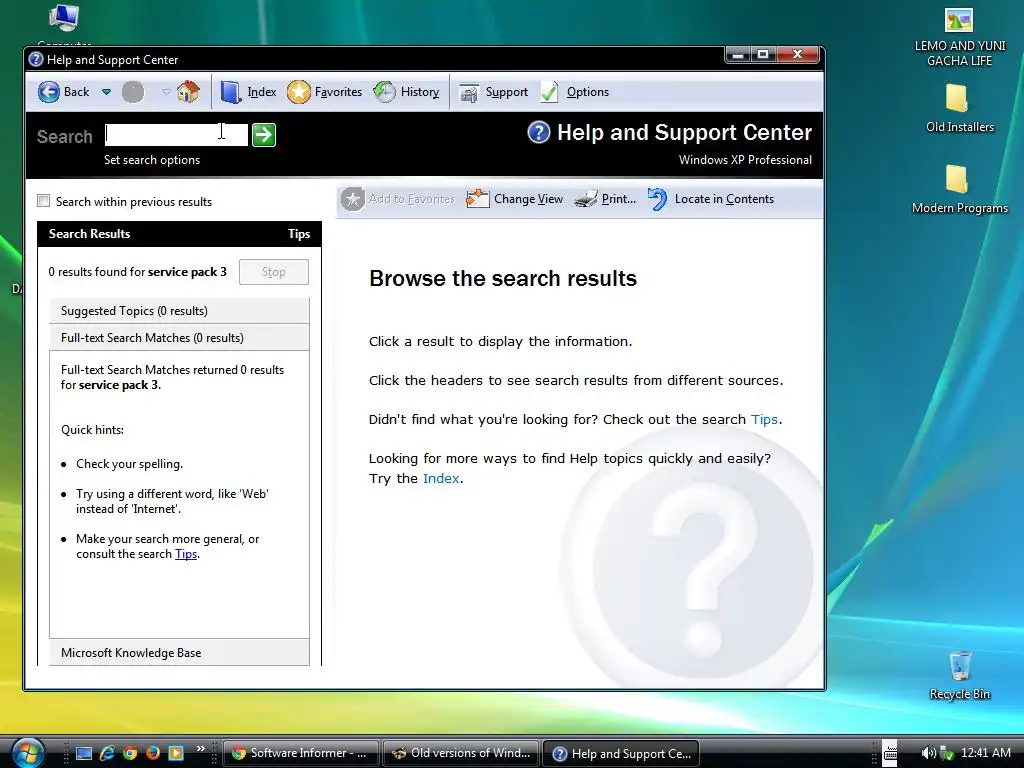This screenshot has width=1024, height=768.
Task: Click the Locate in Contents label
Action: pos(724,199)
